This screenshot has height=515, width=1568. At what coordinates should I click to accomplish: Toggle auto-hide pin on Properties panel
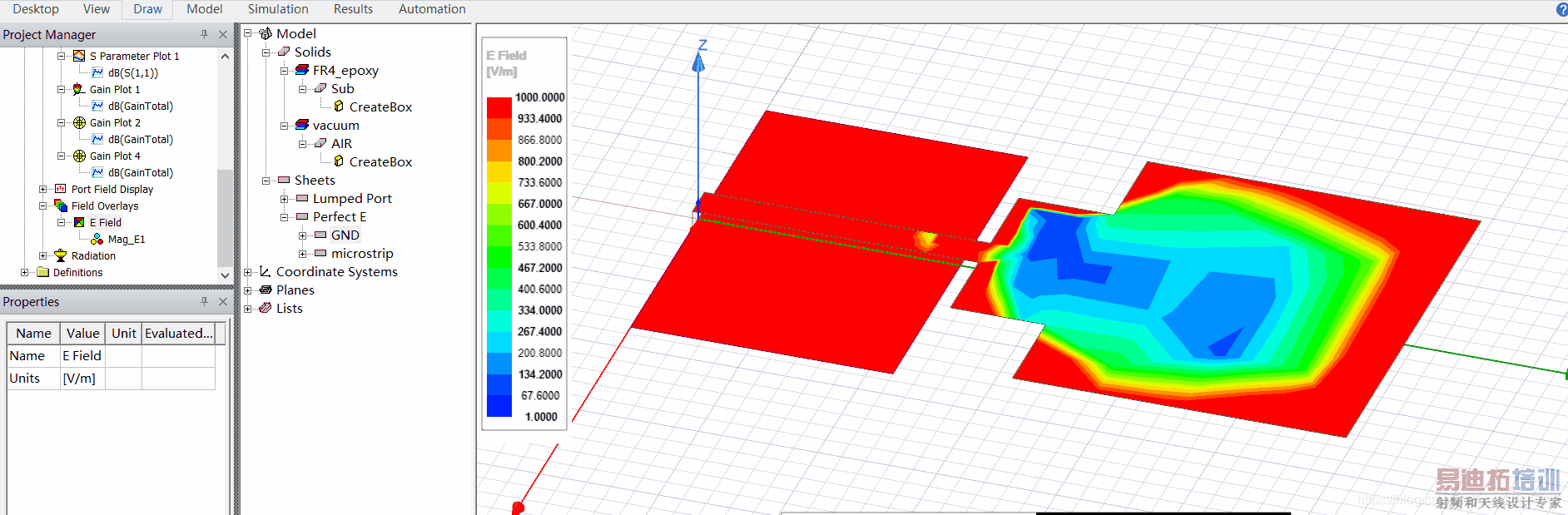204,301
